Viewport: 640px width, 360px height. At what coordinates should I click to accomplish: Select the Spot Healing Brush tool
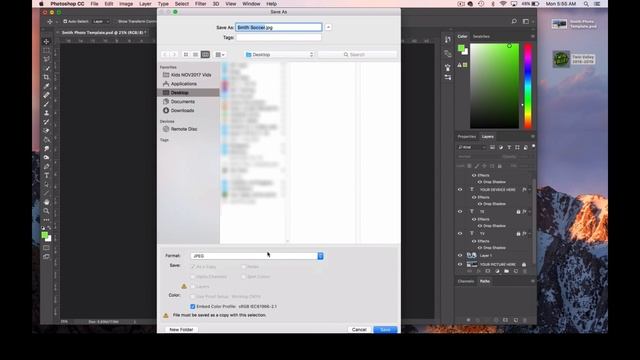46,95
